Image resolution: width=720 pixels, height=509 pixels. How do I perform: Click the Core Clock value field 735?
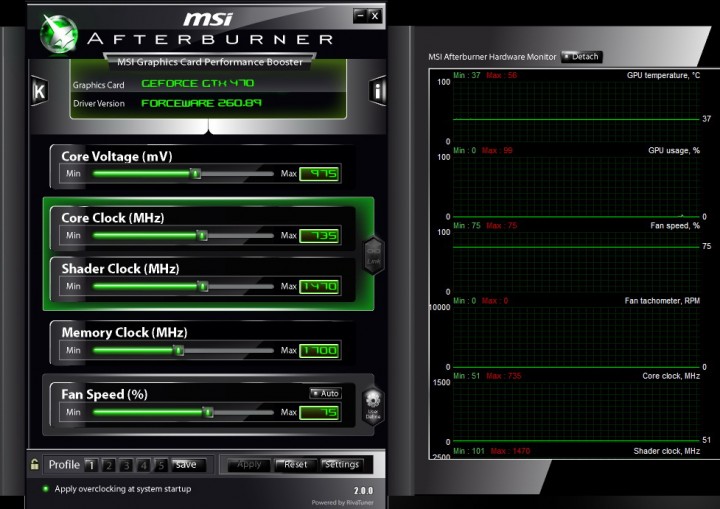click(x=320, y=236)
